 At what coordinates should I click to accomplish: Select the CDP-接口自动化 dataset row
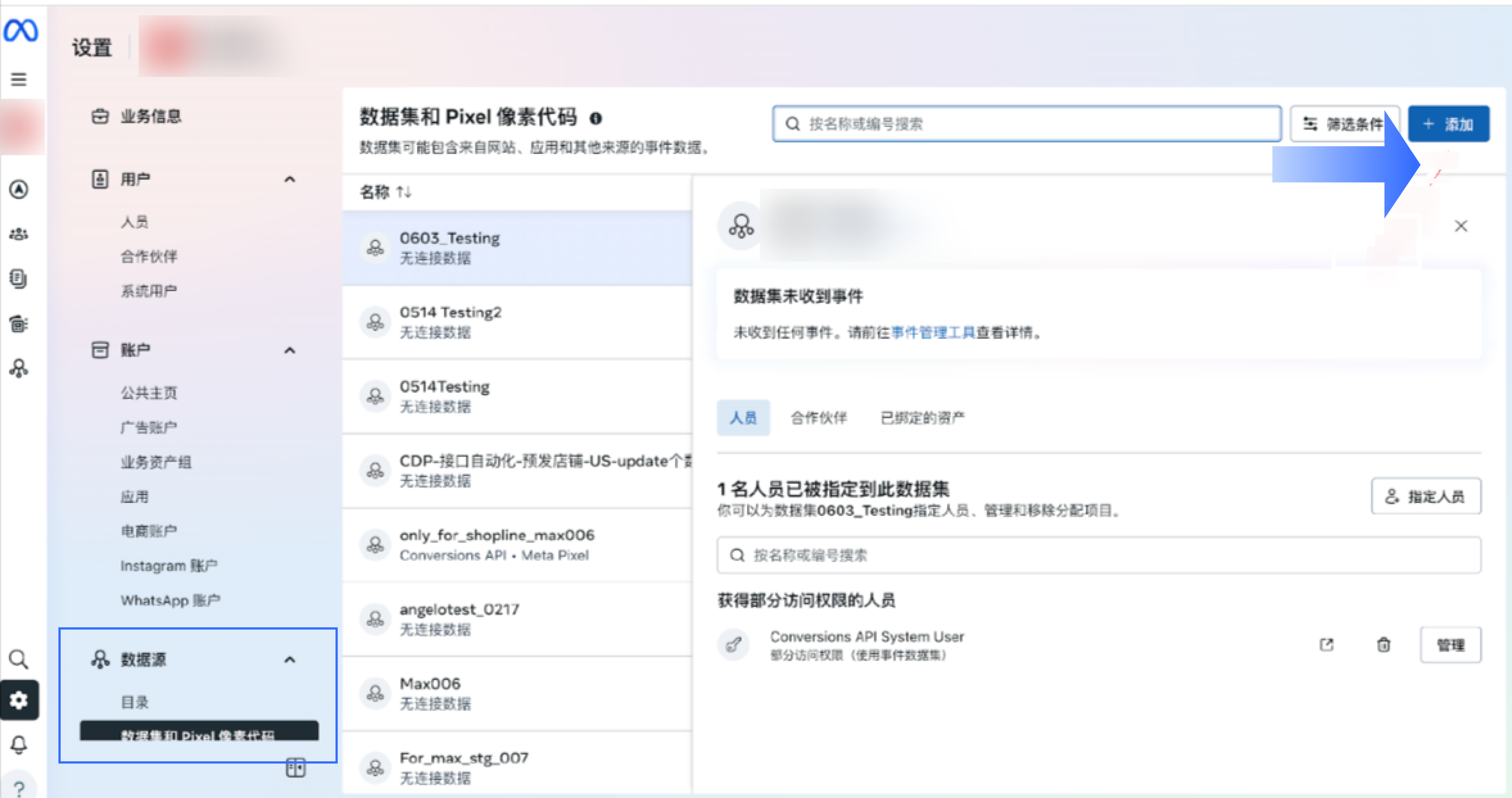[x=517, y=470]
